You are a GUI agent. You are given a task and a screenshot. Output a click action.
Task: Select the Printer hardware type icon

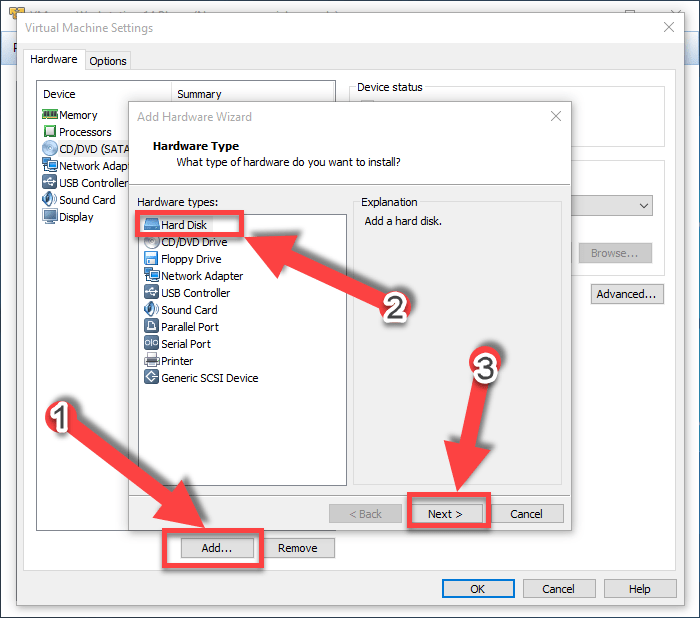(151, 361)
